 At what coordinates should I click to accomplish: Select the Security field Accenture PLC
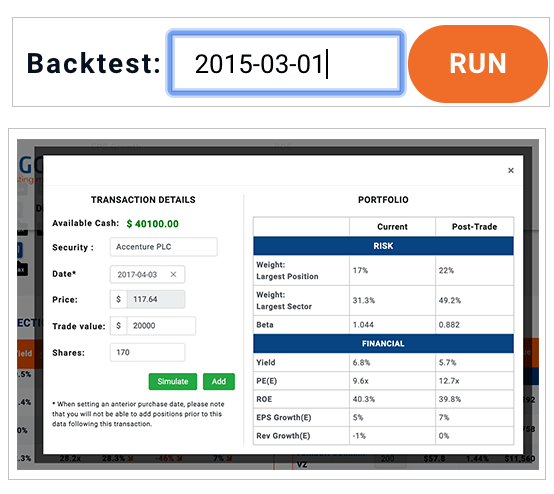click(164, 247)
